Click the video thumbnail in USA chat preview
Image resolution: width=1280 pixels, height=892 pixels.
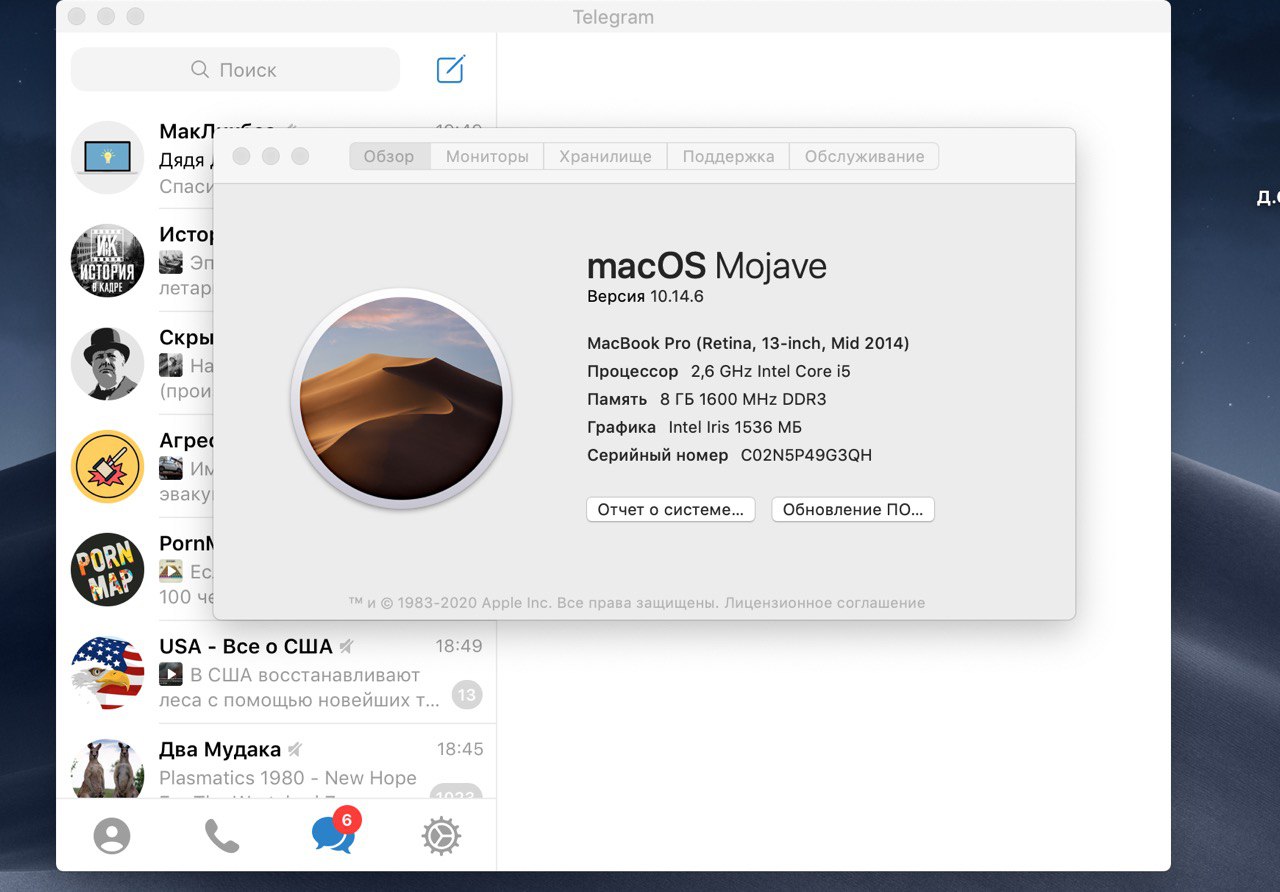(x=171, y=674)
